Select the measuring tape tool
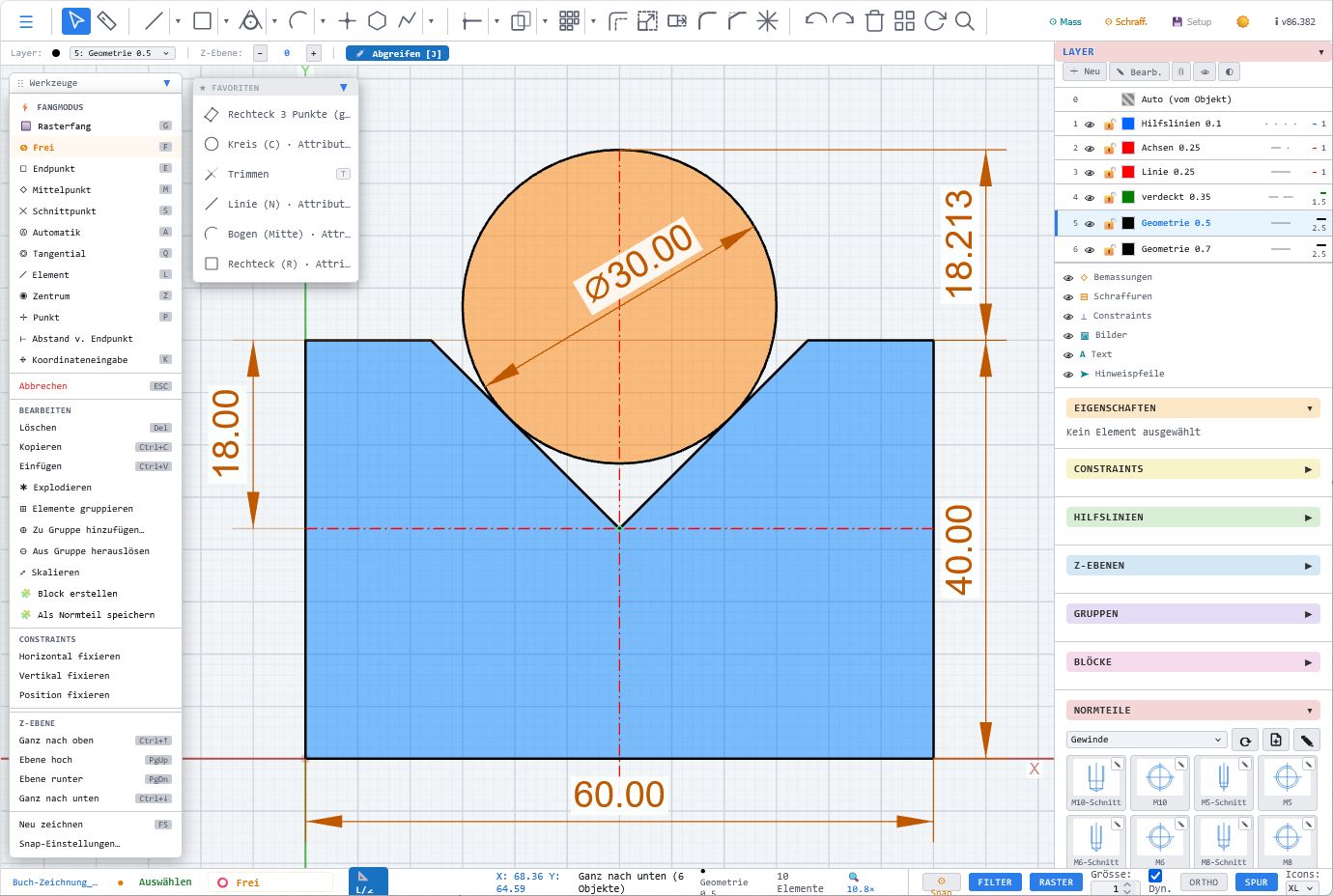Screen dimensions: 1333x896 107,21
